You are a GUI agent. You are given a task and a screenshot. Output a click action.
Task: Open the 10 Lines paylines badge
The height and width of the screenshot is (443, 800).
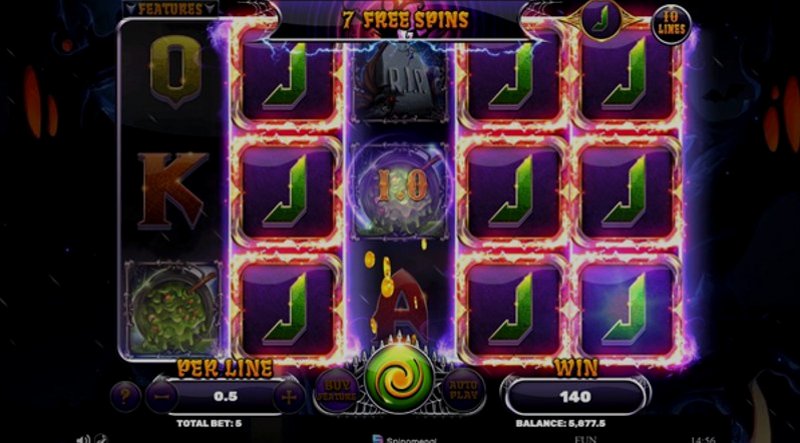click(x=671, y=24)
